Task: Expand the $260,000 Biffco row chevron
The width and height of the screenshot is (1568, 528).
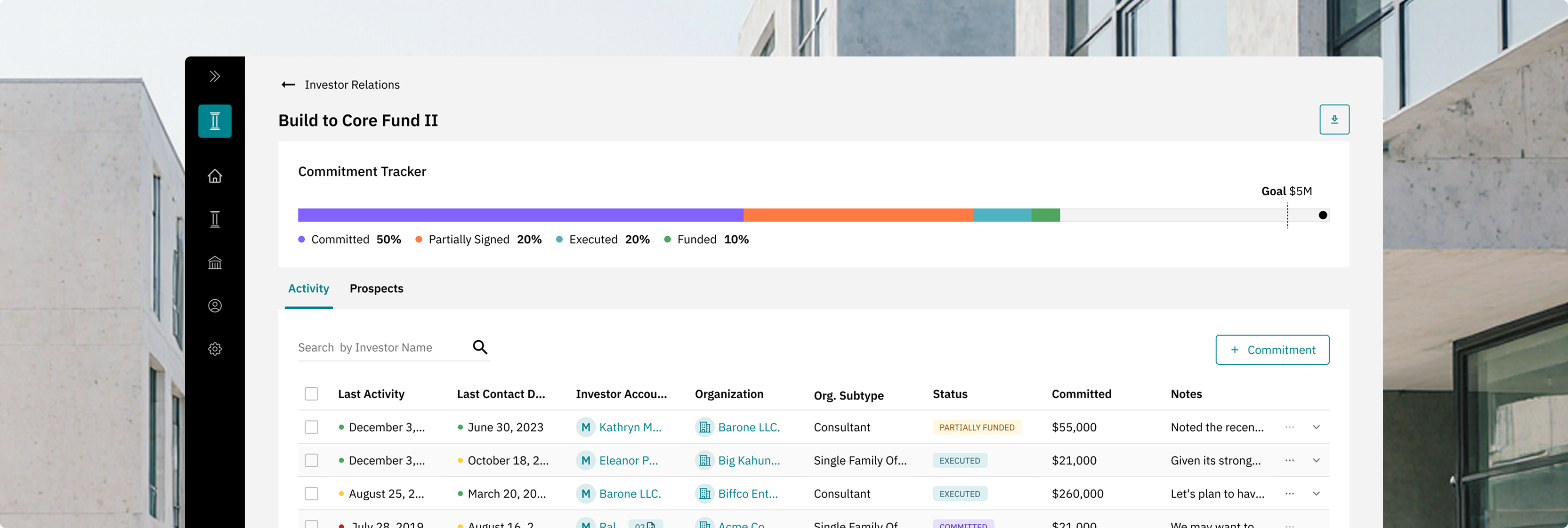Action: coord(1316,494)
